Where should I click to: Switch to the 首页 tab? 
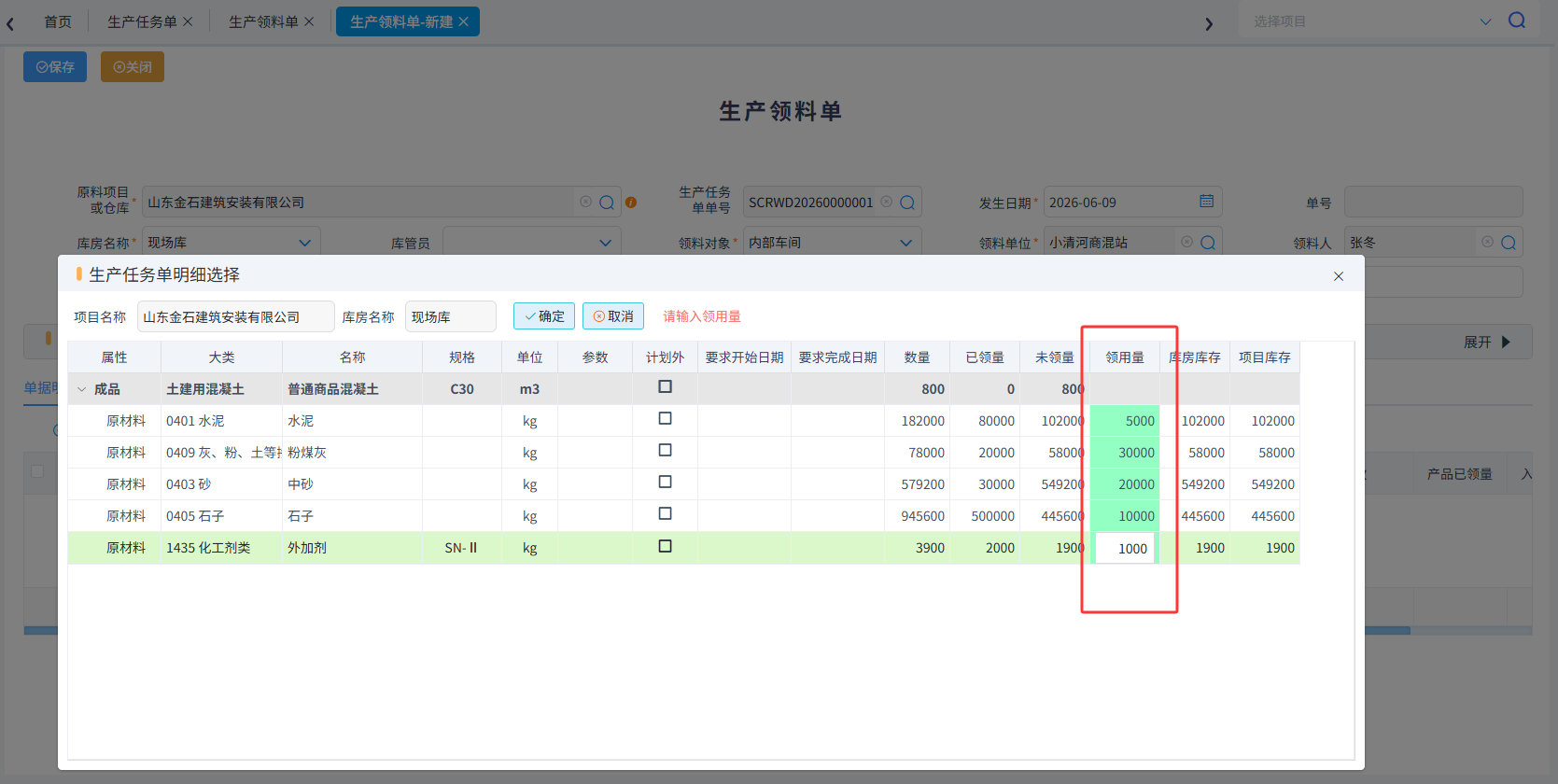[x=58, y=21]
